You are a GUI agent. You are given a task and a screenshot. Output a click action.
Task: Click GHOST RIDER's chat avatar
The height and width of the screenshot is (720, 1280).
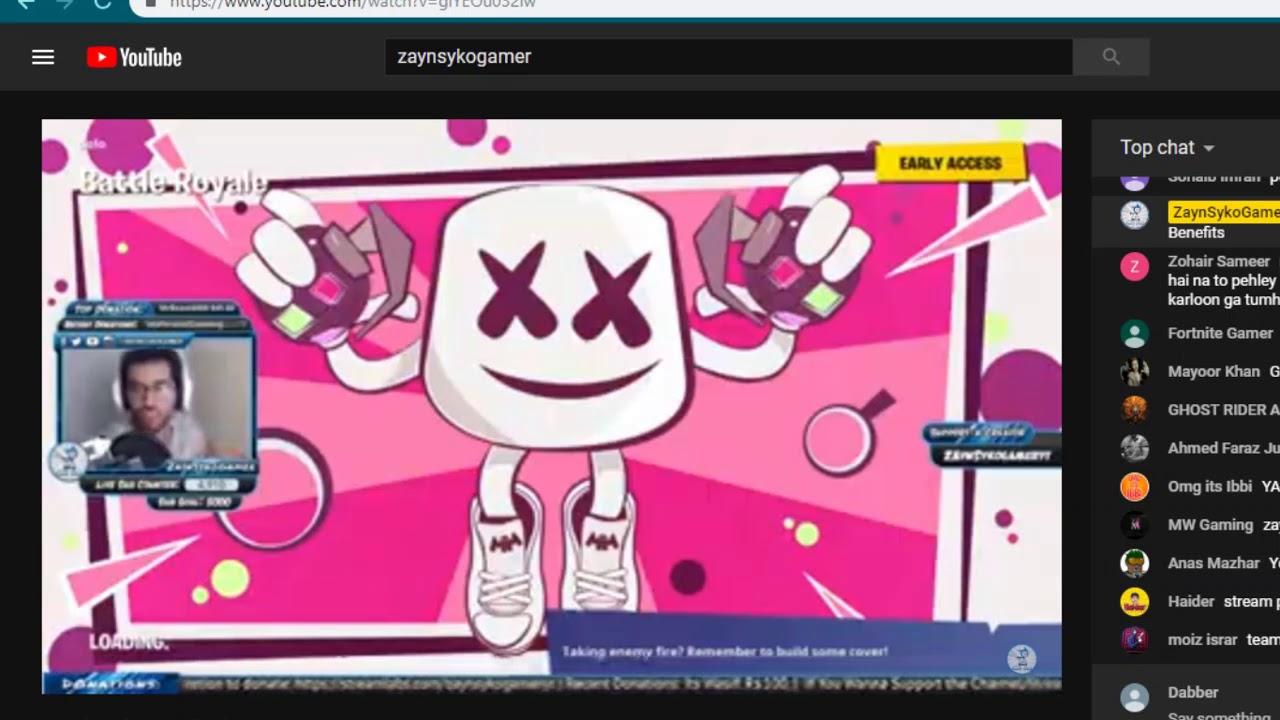coord(1134,409)
